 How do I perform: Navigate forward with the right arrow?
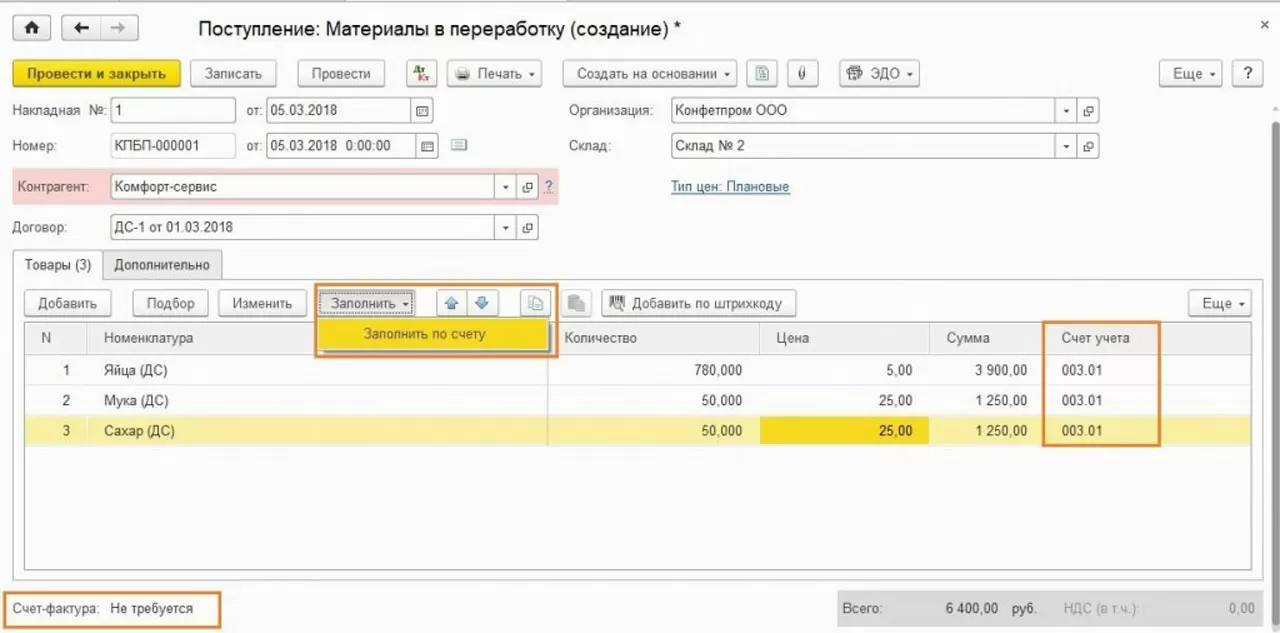tap(118, 28)
